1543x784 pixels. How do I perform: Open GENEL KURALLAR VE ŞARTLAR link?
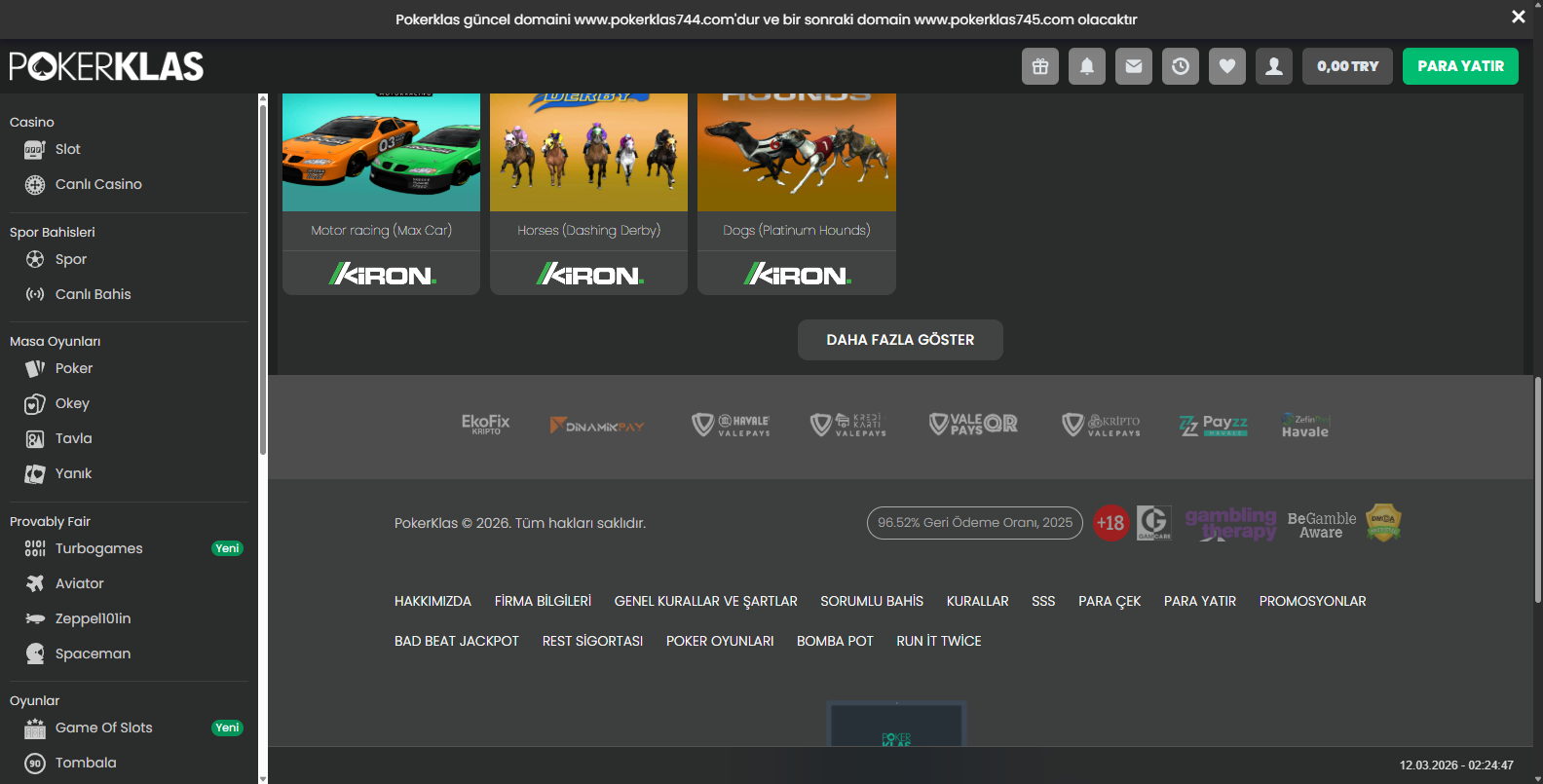(706, 601)
